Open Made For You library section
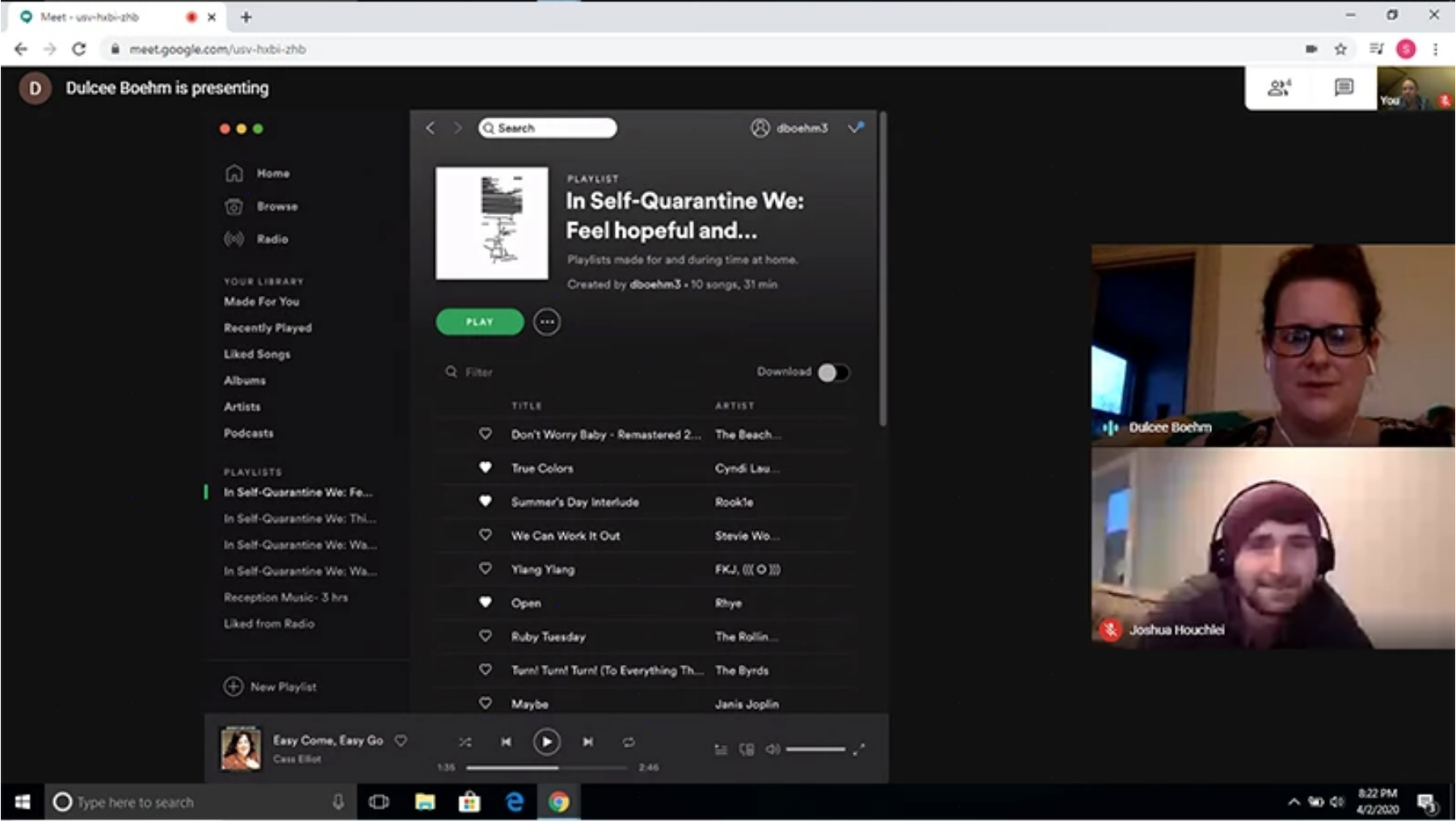Viewport: 1456px width, 821px height. [x=262, y=301]
